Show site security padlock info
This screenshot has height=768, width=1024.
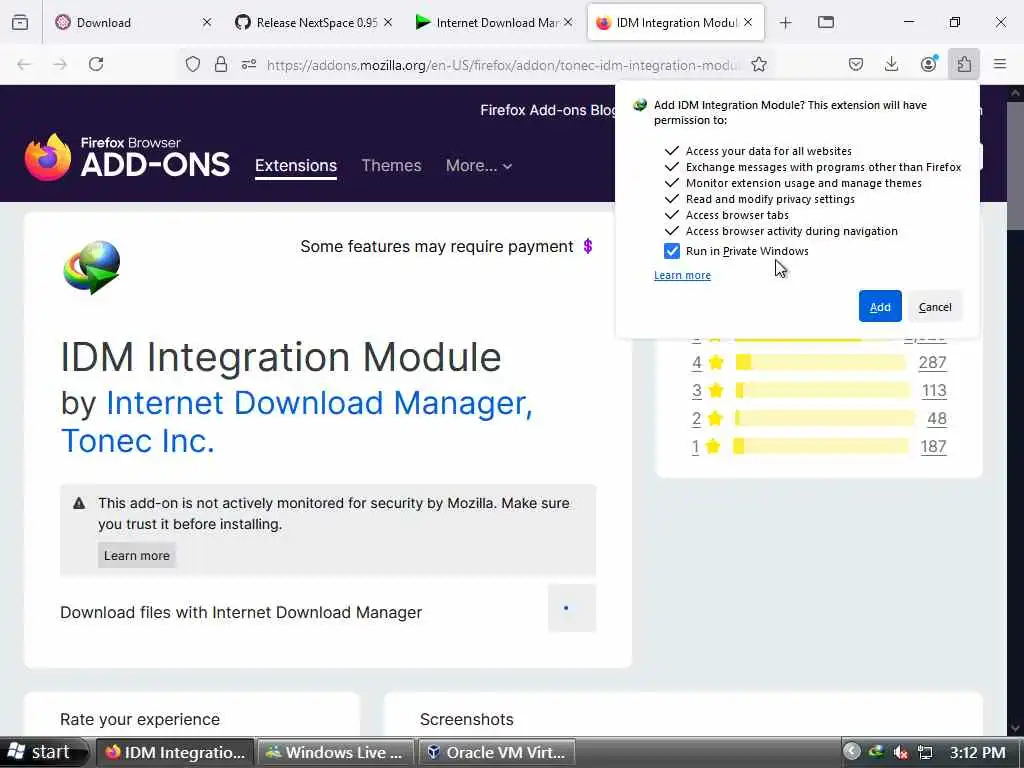(221, 64)
